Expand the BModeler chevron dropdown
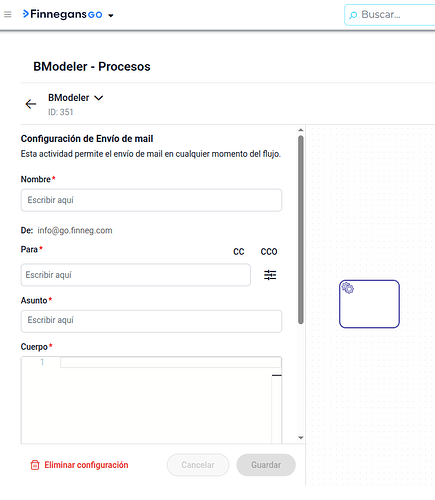 [x=99, y=98]
